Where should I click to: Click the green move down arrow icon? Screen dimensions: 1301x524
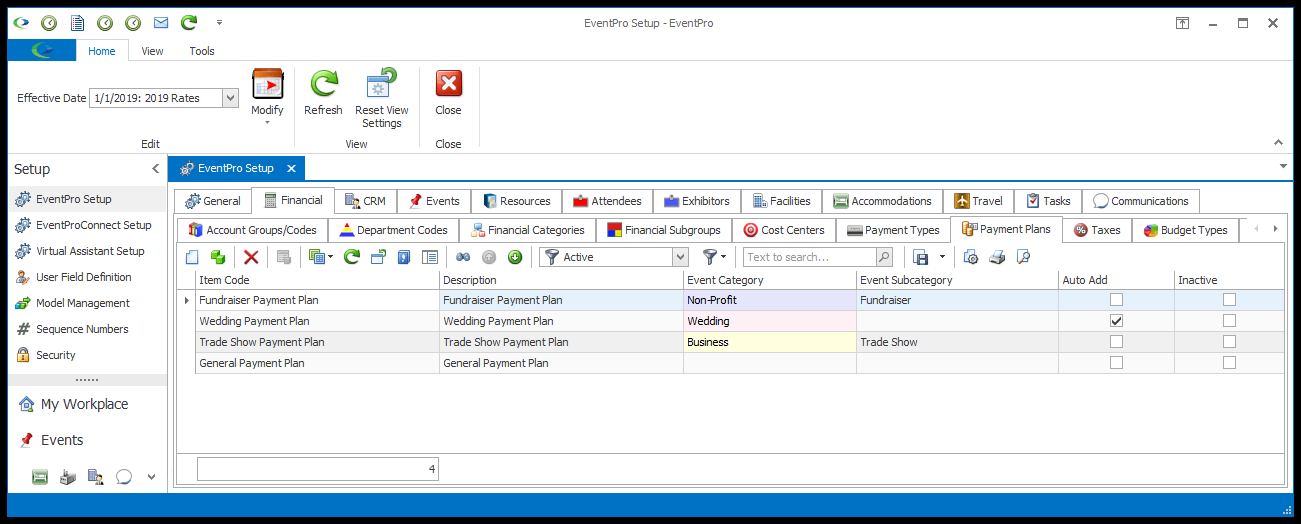click(x=515, y=257)
